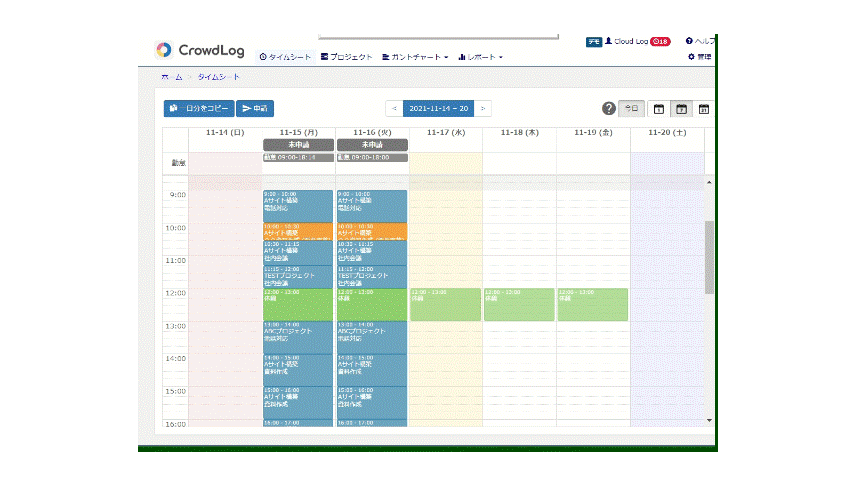Viewport: 853px width, 480px height.
Task: Open 9:00-10:00 entry on 11-16
Action: click(x=372, y=206)
